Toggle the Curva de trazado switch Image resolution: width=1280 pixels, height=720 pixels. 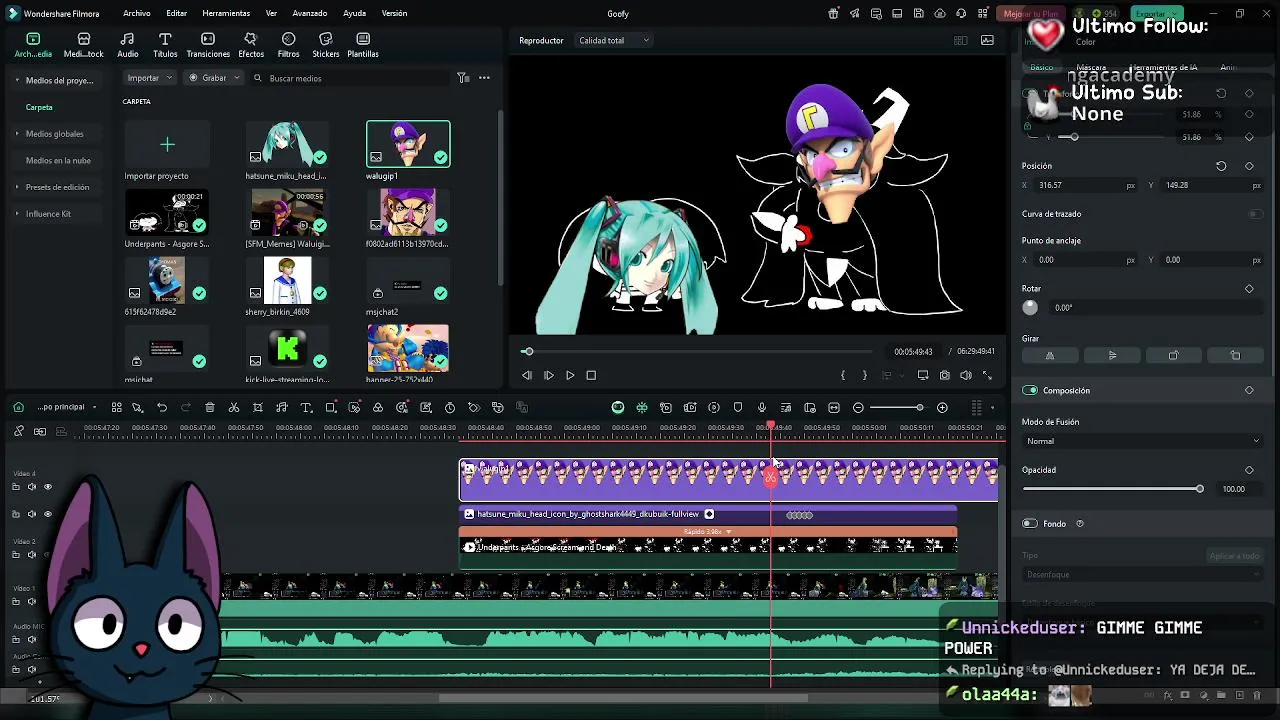pyautogui.click(x=1255, y=214)
